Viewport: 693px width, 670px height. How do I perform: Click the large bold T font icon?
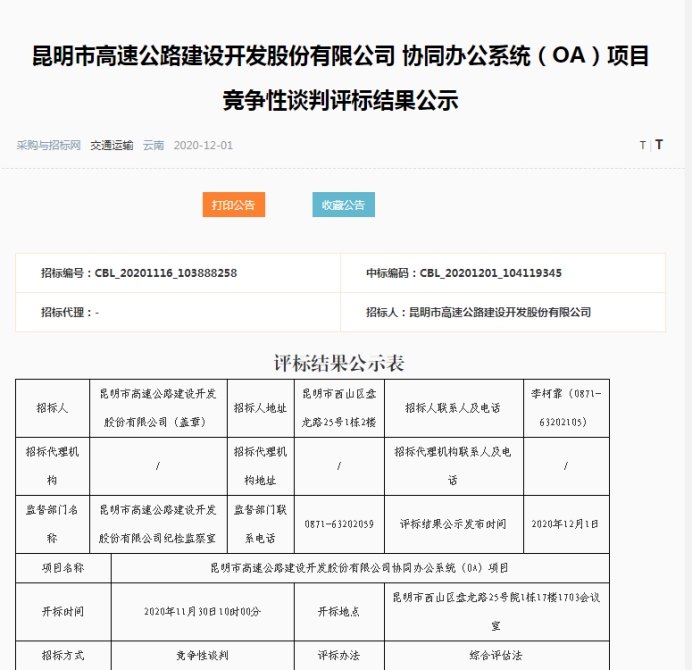(659, 145)
